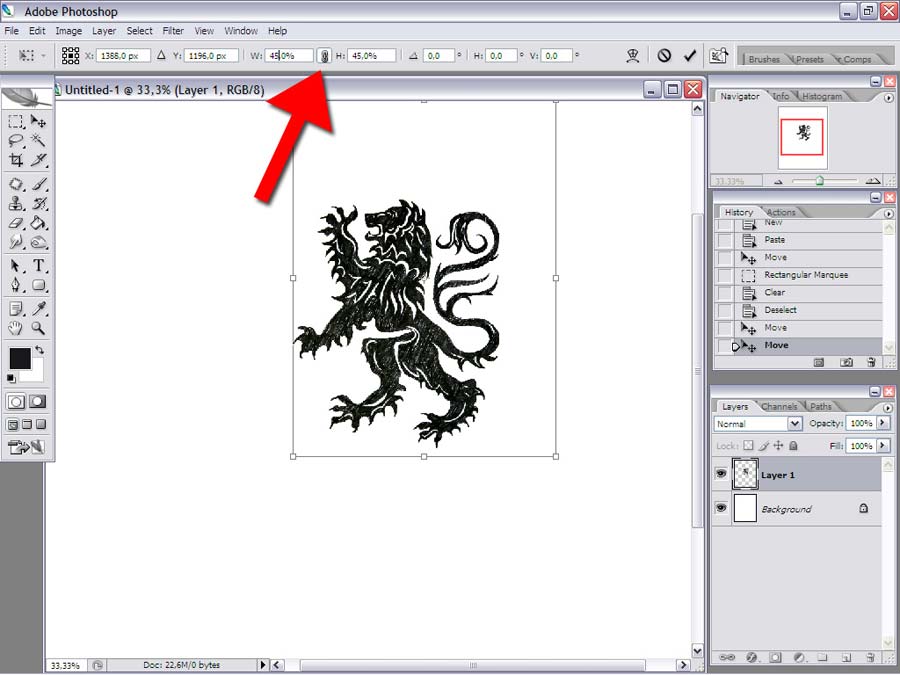Open the blend mode Normal dropdown

(795, 424)
